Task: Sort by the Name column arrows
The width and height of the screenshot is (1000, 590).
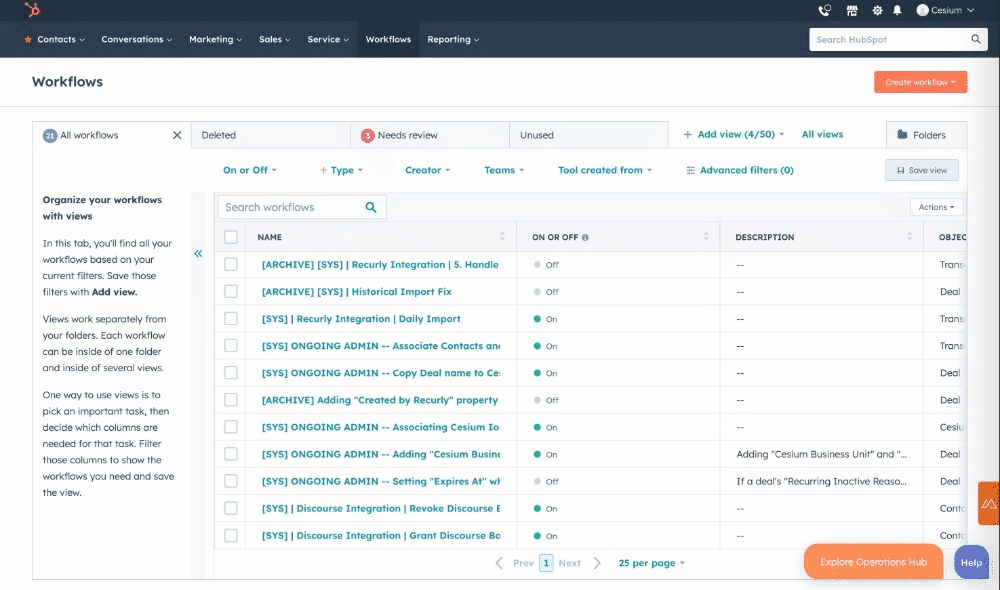Action: [x=503, y=237]
